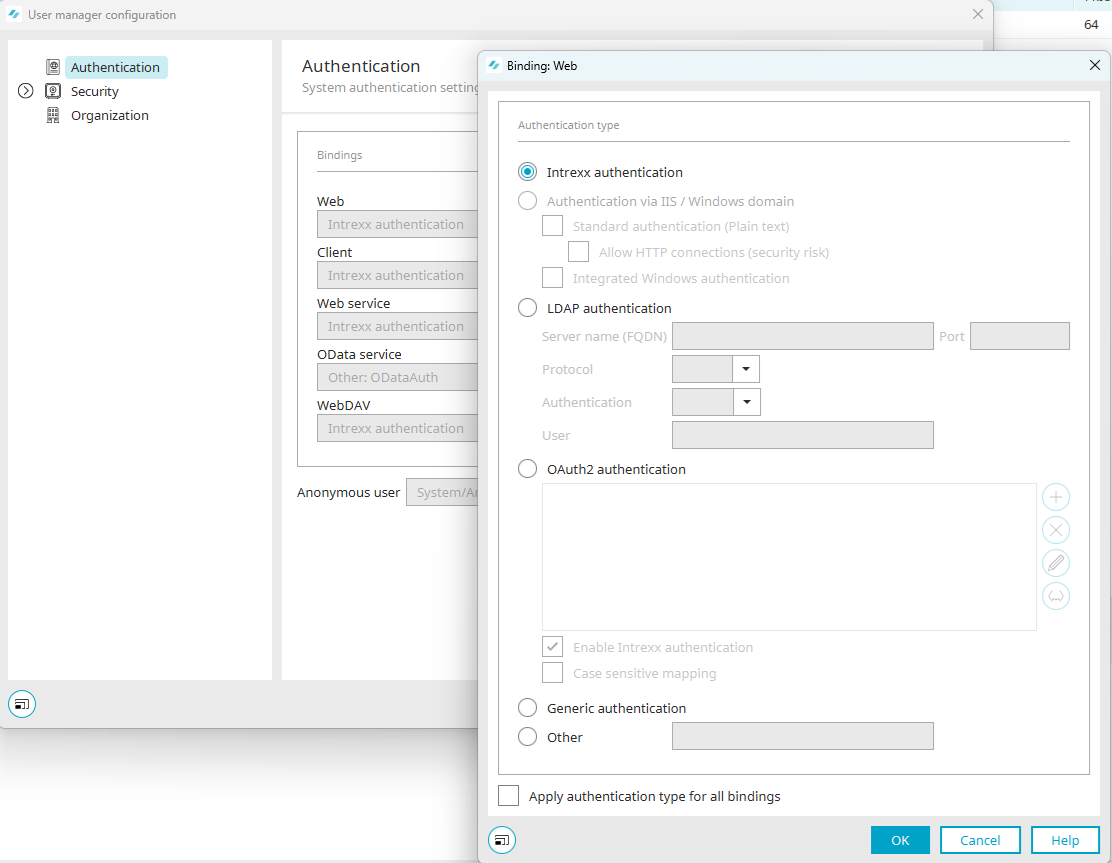This screenshot has height=863, width=1112.
Task: Click the LDAP Port field
Action: 1020,336
